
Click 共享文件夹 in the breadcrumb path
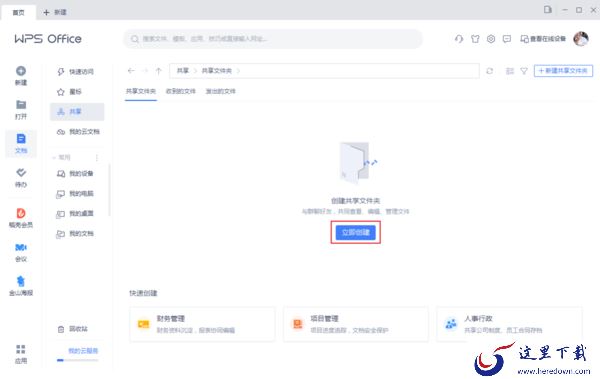pyautogui.click(x=217, y=71)
